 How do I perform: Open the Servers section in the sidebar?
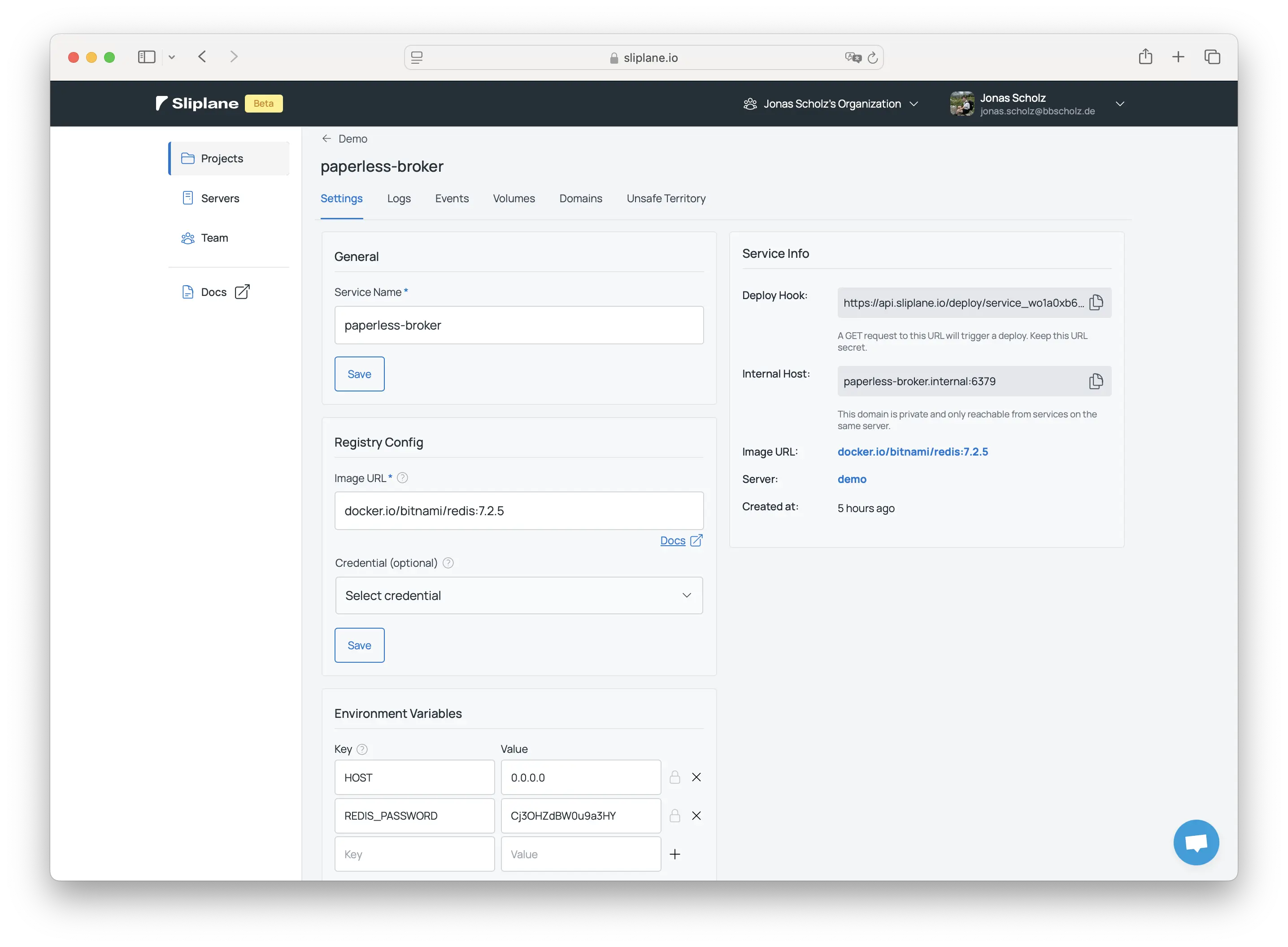point(220,198)
